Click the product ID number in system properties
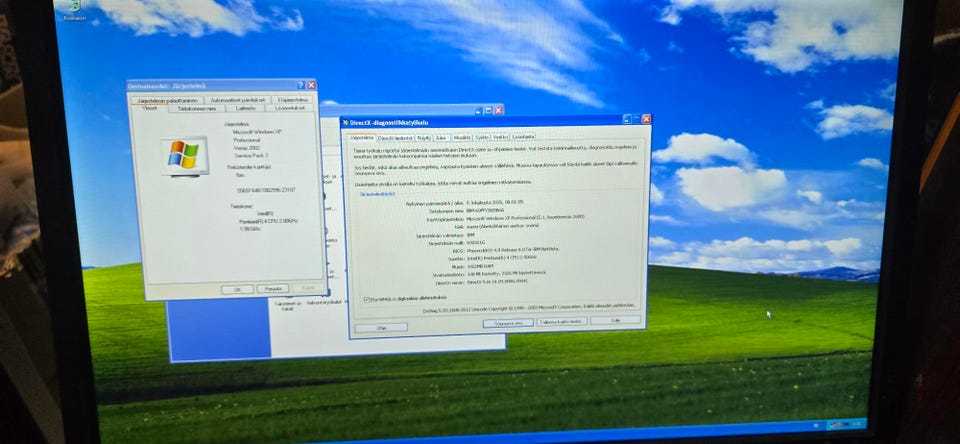 click(x=267, y=190)
